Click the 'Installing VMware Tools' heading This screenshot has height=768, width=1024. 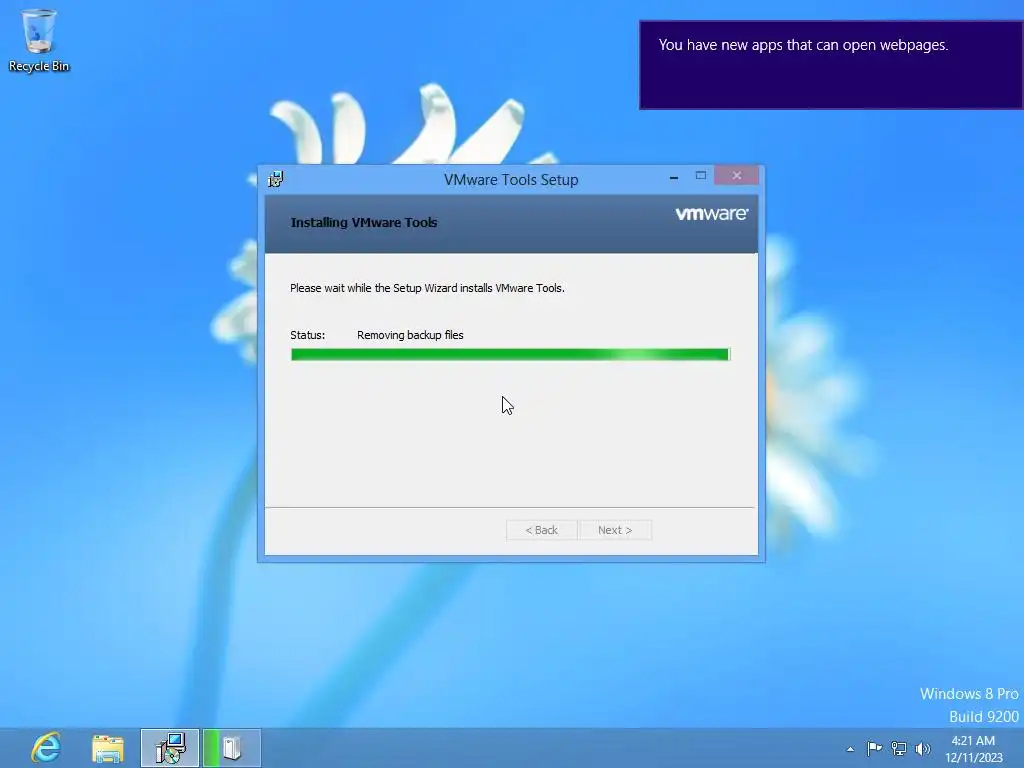(x=364, y=222)
